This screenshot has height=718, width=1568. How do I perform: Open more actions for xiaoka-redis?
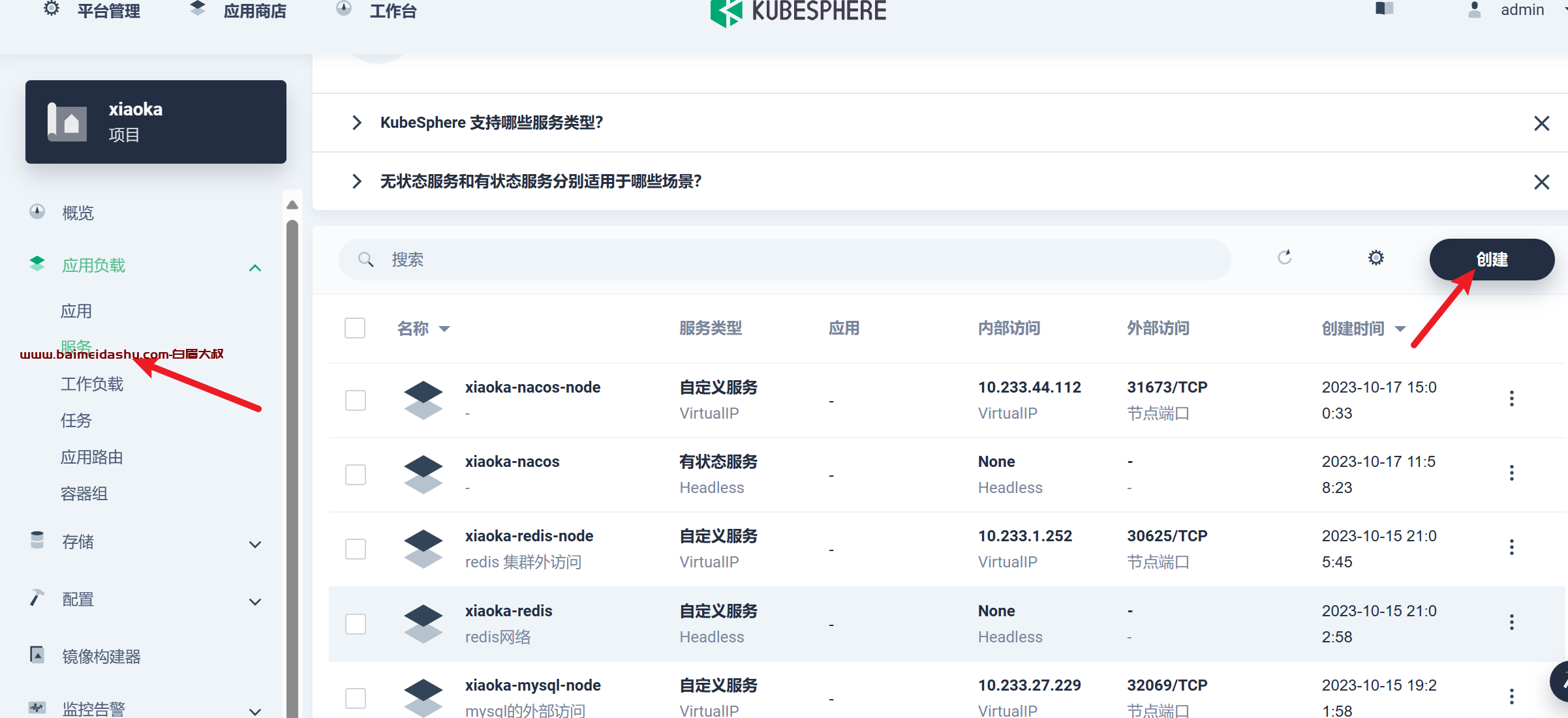1511,622
